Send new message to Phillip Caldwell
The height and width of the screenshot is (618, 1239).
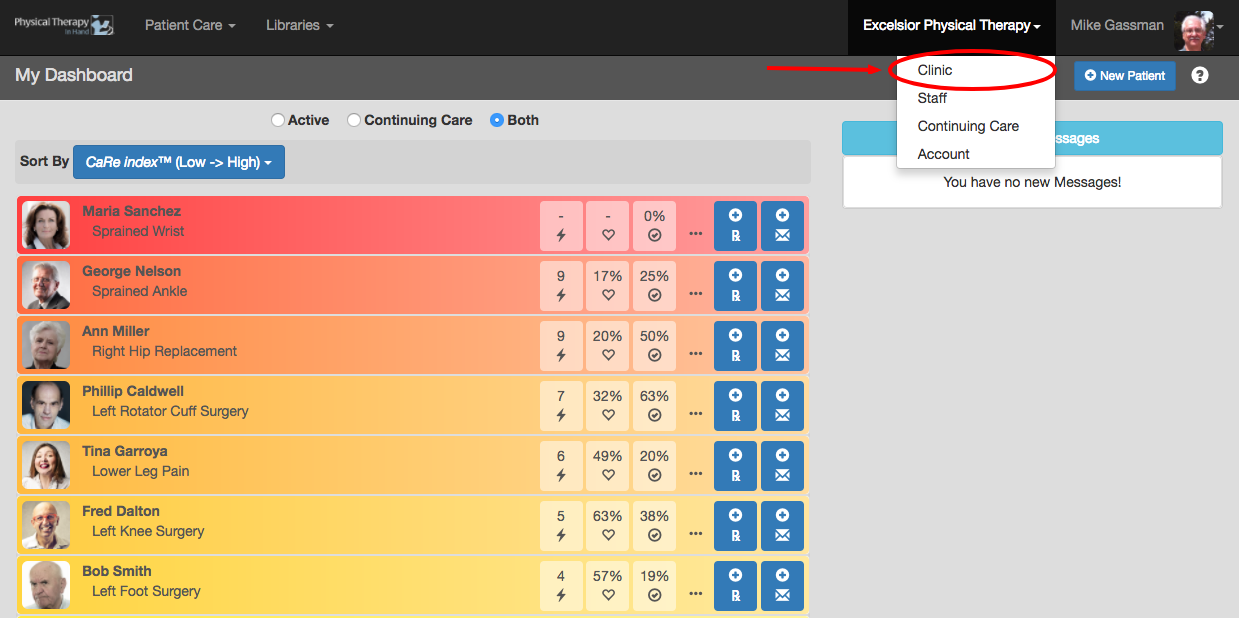[x=782, y=405]
